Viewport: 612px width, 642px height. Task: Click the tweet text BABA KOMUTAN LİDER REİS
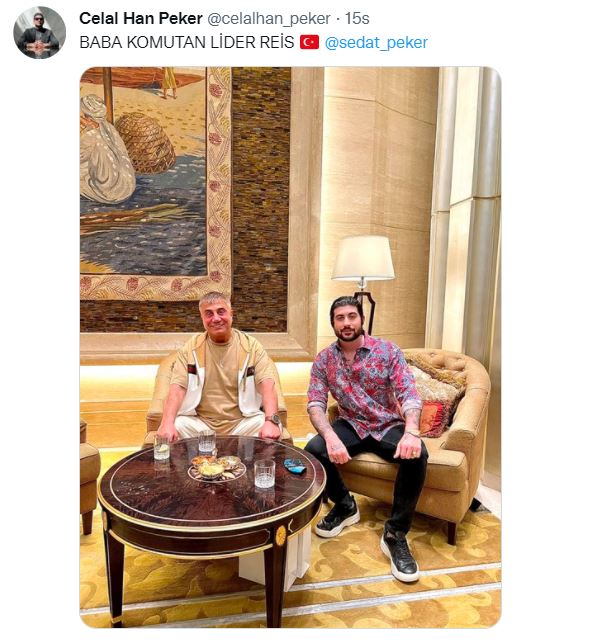pos(187,43)
